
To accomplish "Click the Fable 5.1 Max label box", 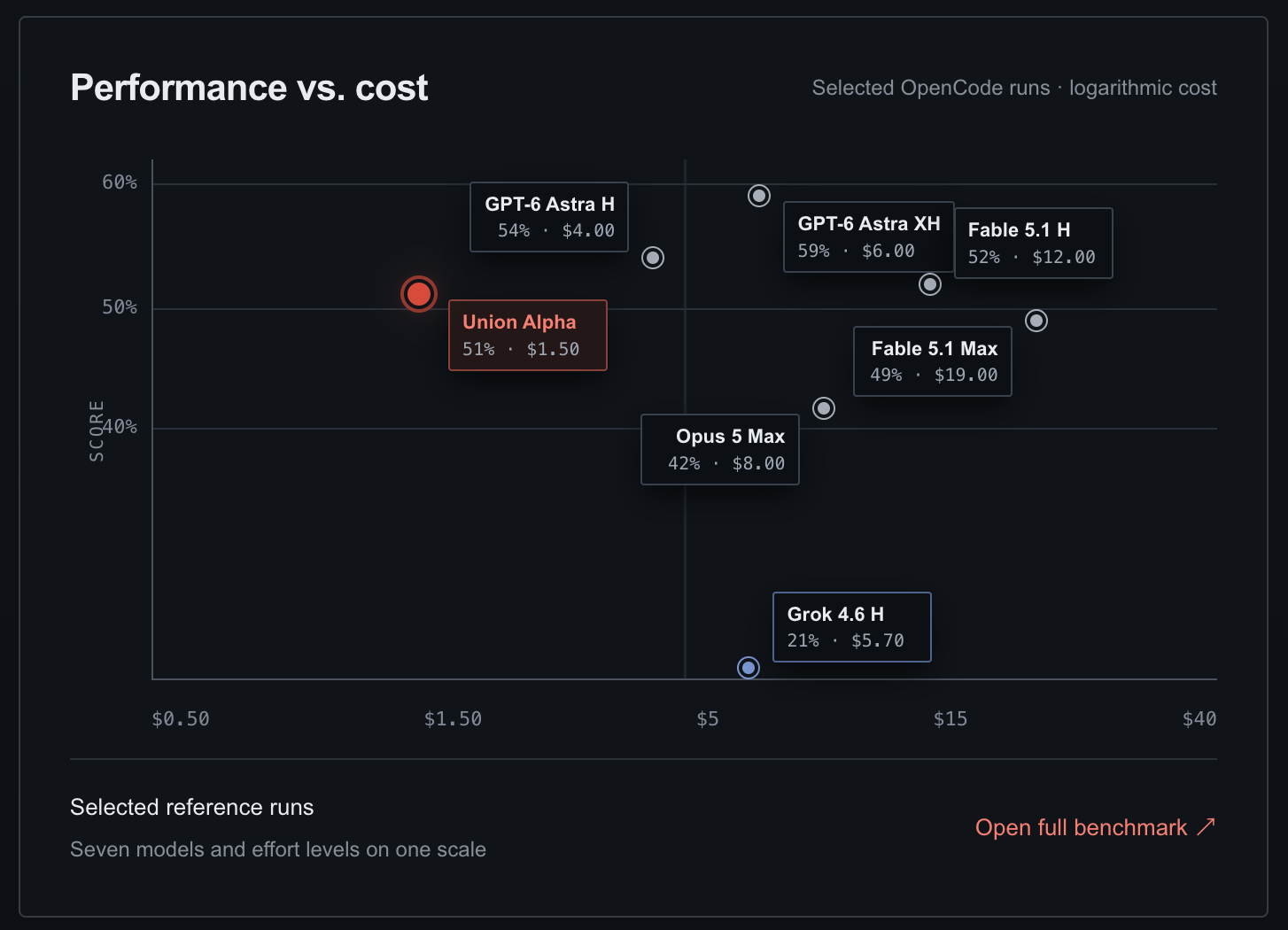I will (933, 361).
